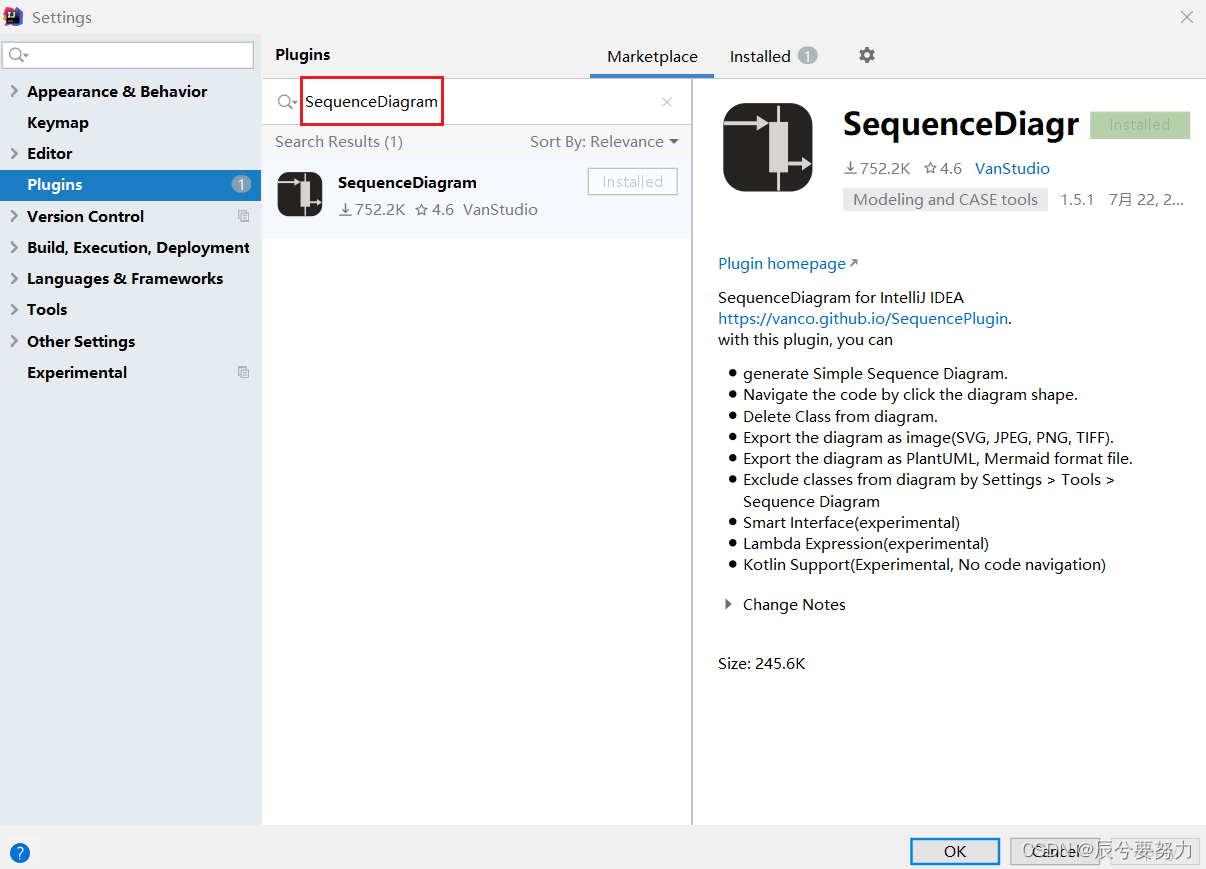Screen dimensions: 1206x869
Task: Click the Size: 245.6K text
Action: 761,664
